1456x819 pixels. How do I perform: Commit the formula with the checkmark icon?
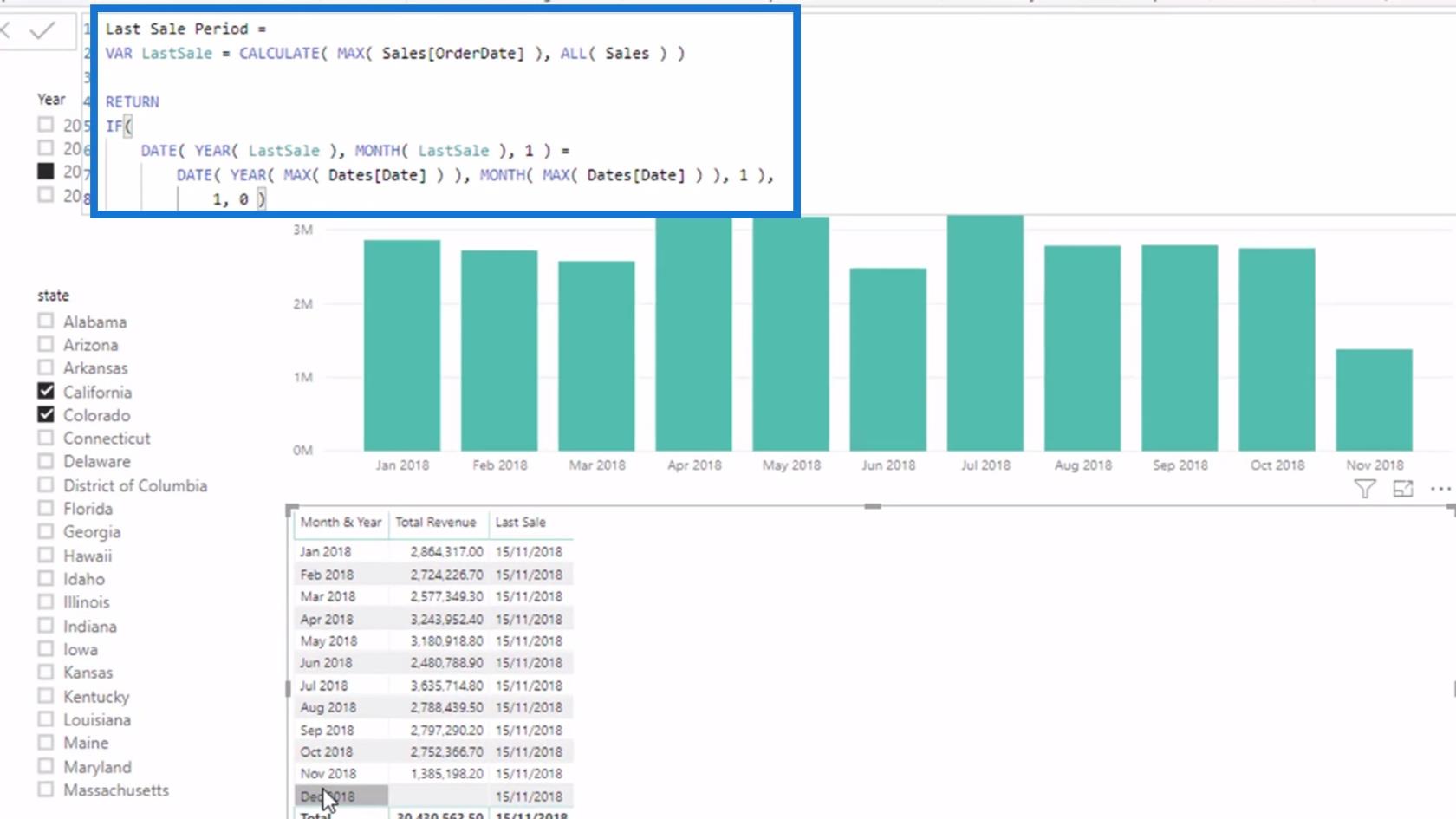tap(42, 31)
